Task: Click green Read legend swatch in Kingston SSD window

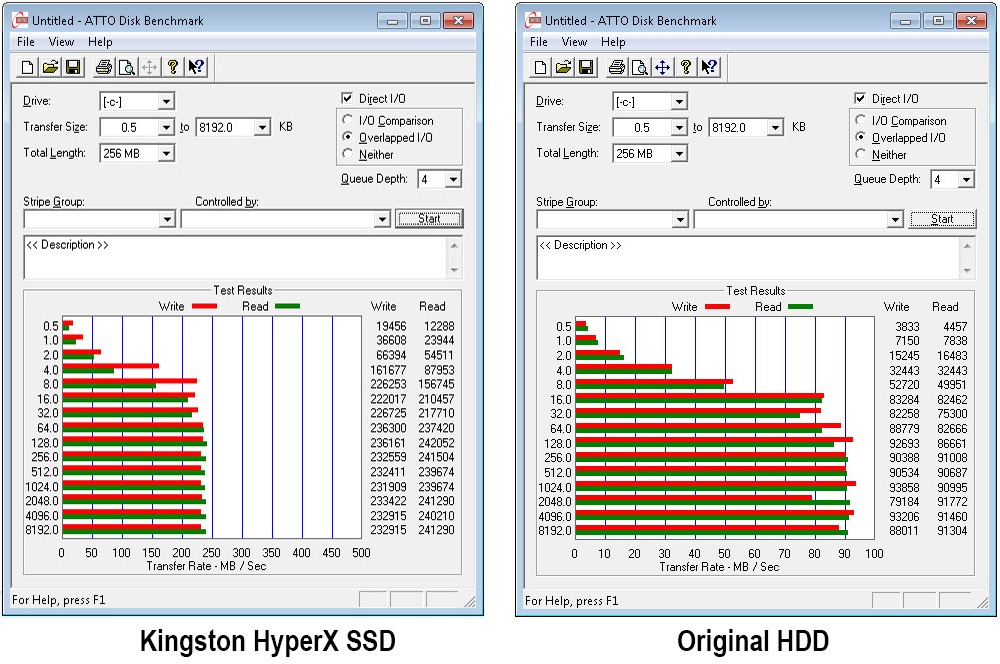Action: pyautogui.click(x=287, y=306)
